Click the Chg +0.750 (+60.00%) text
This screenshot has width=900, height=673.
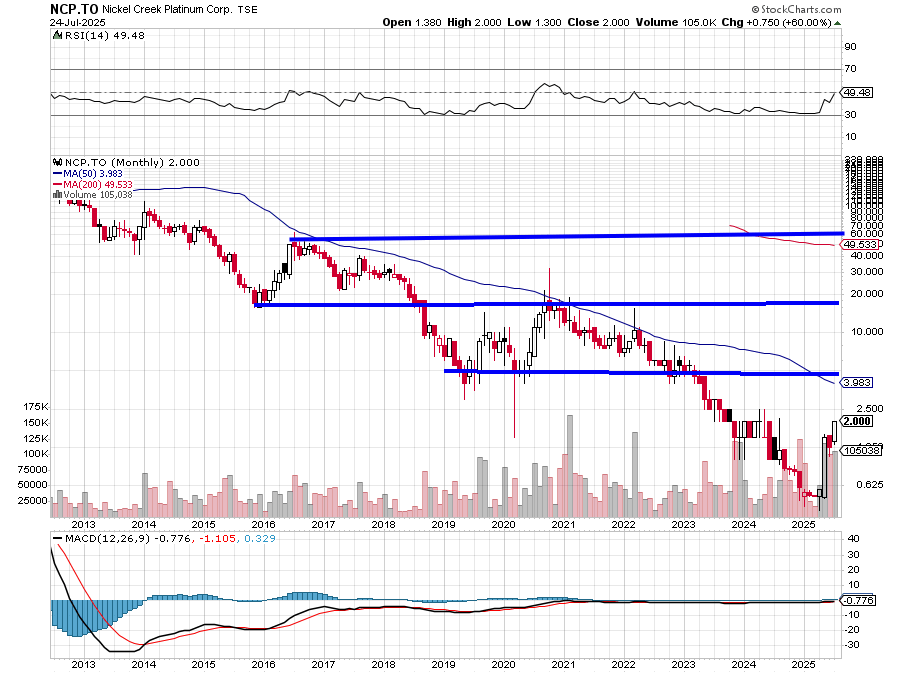(x=778, y=22)
